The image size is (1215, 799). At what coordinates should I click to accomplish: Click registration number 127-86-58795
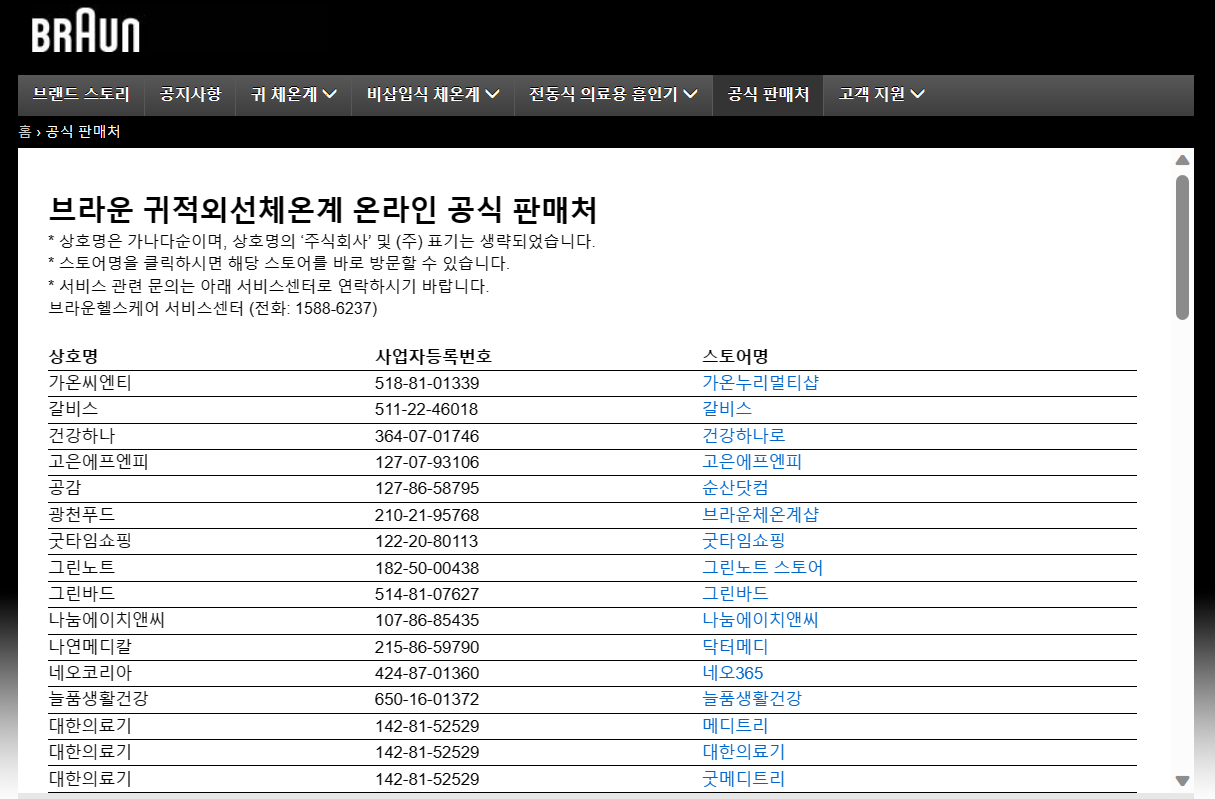click(427, 488)
